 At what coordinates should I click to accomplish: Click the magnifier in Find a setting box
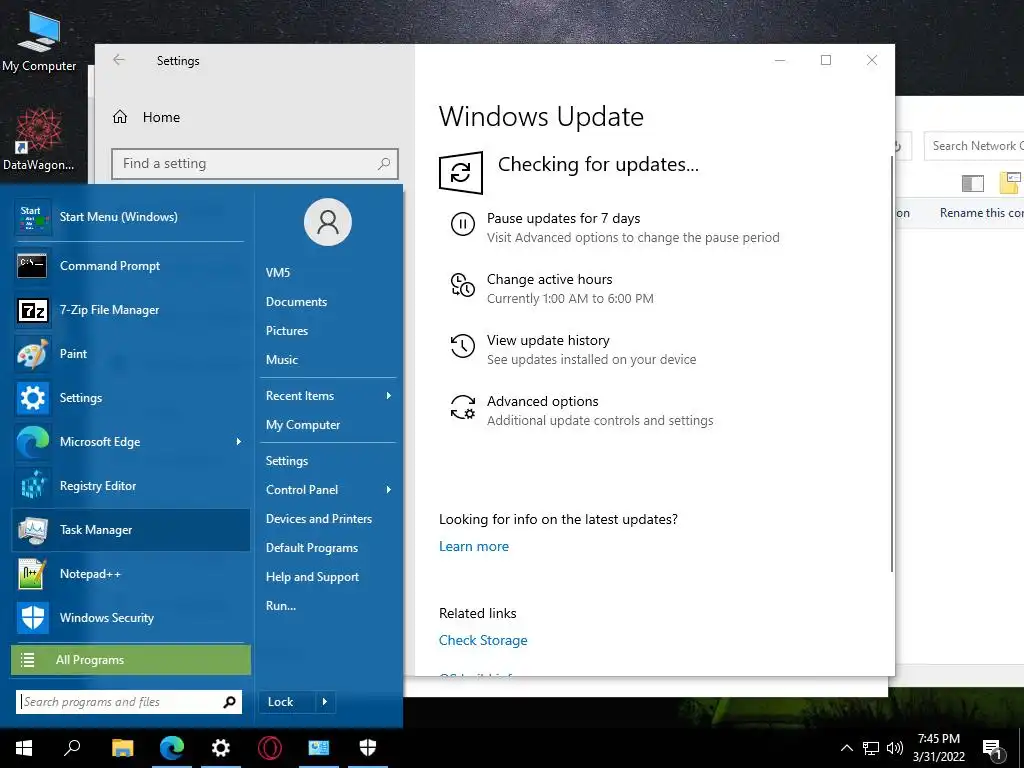[384, 164]
